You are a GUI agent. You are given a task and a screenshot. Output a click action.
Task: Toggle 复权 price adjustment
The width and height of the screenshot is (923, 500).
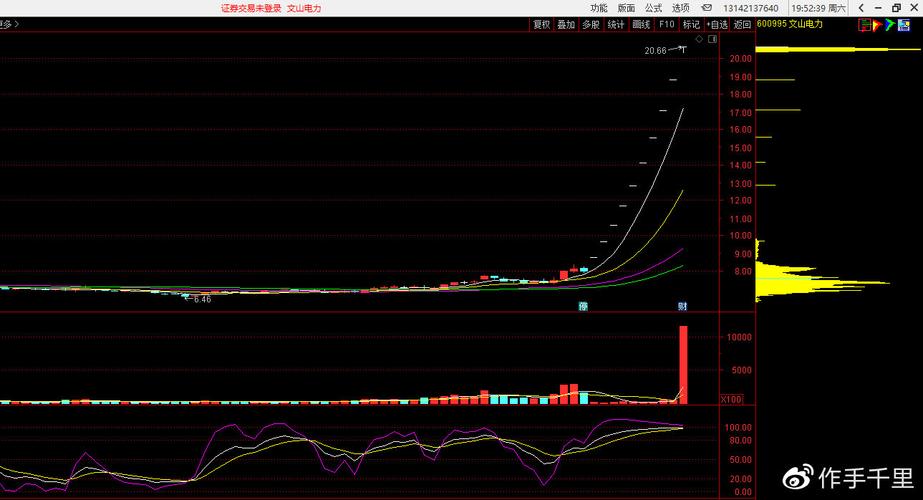(x=541, y=24)
